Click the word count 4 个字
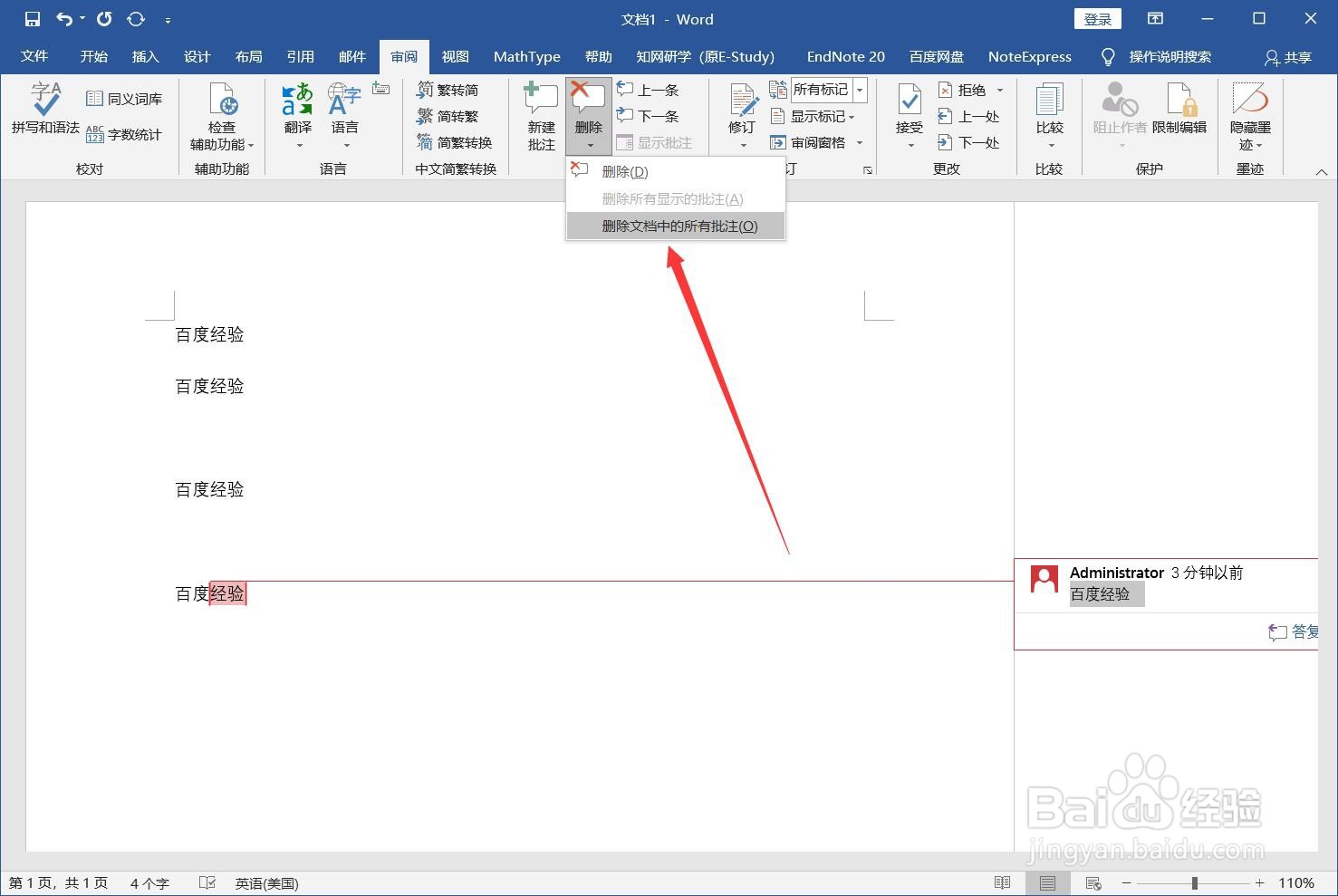1338x896 pixels. 149,883
